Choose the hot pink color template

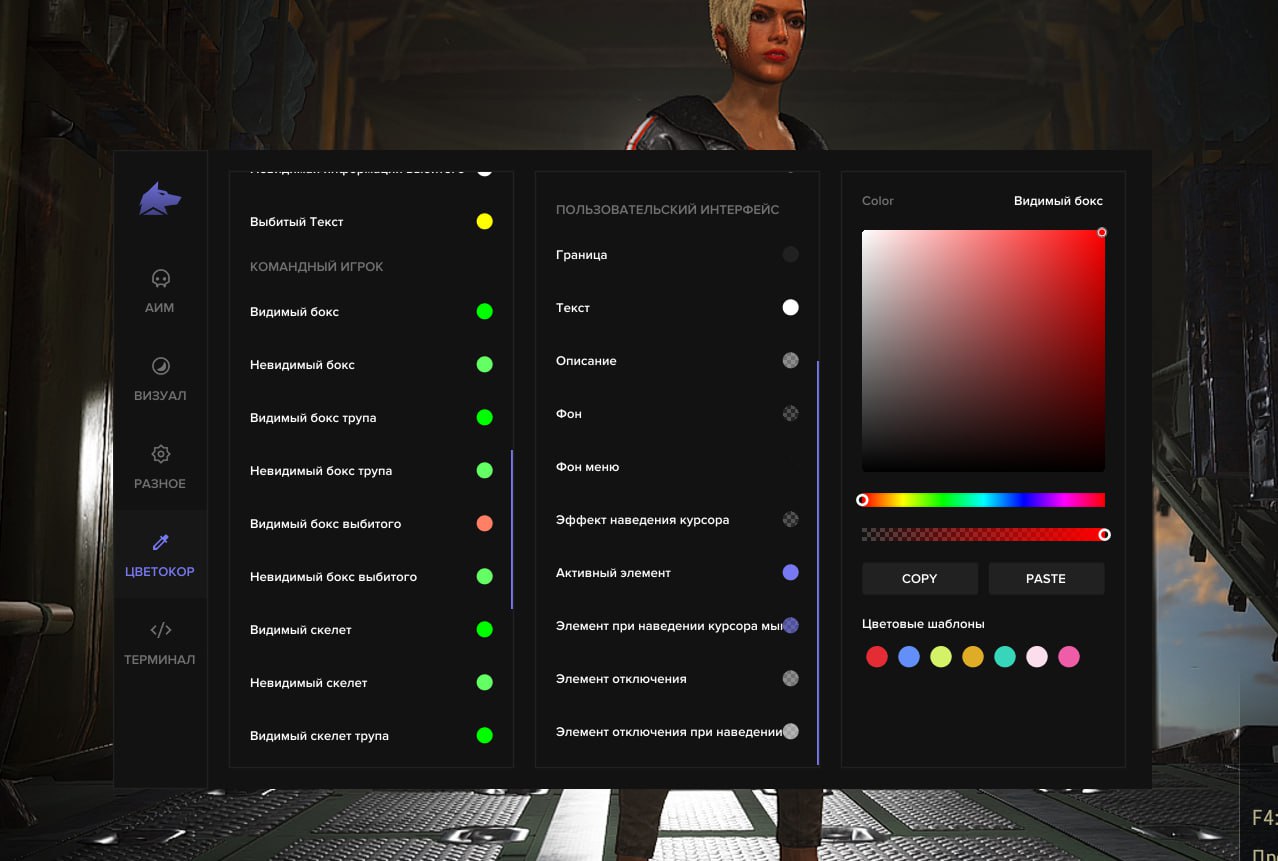coord(1069,657)
